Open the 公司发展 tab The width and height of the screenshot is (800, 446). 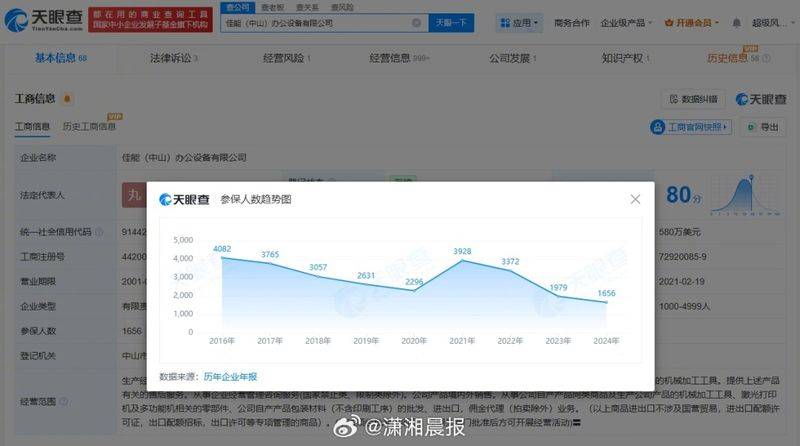point(512,58)
